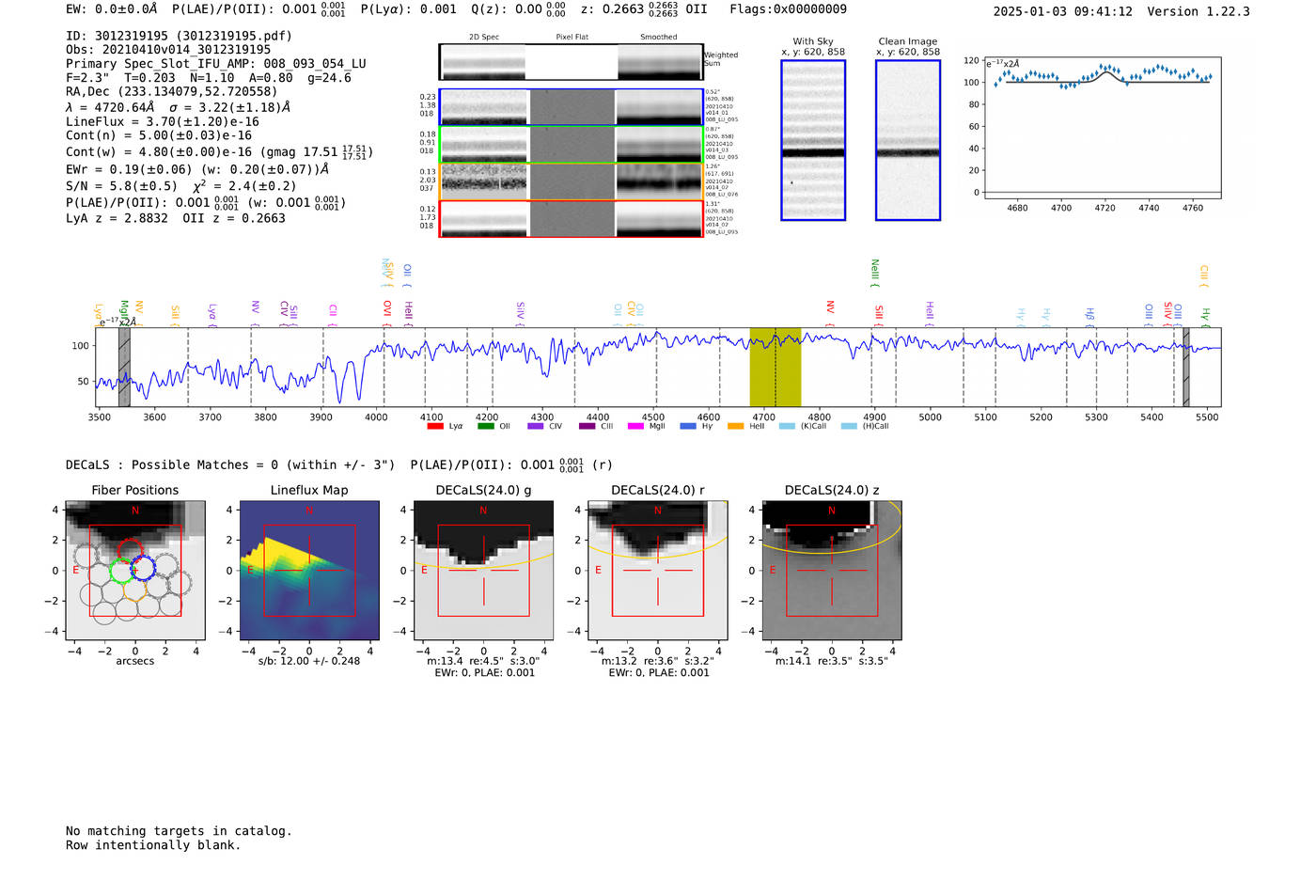1316x896 pixels.
Task: Click the DECaLS g-band image
Action: (483, 571)
